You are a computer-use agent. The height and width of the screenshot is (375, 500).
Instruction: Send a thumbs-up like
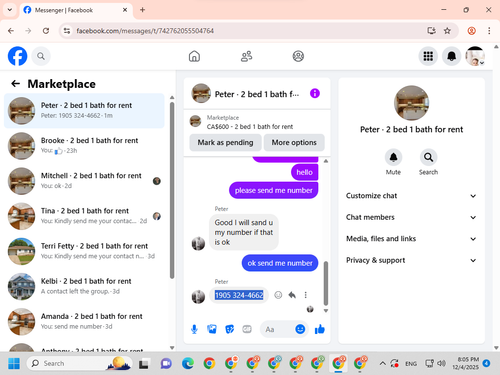320,329
